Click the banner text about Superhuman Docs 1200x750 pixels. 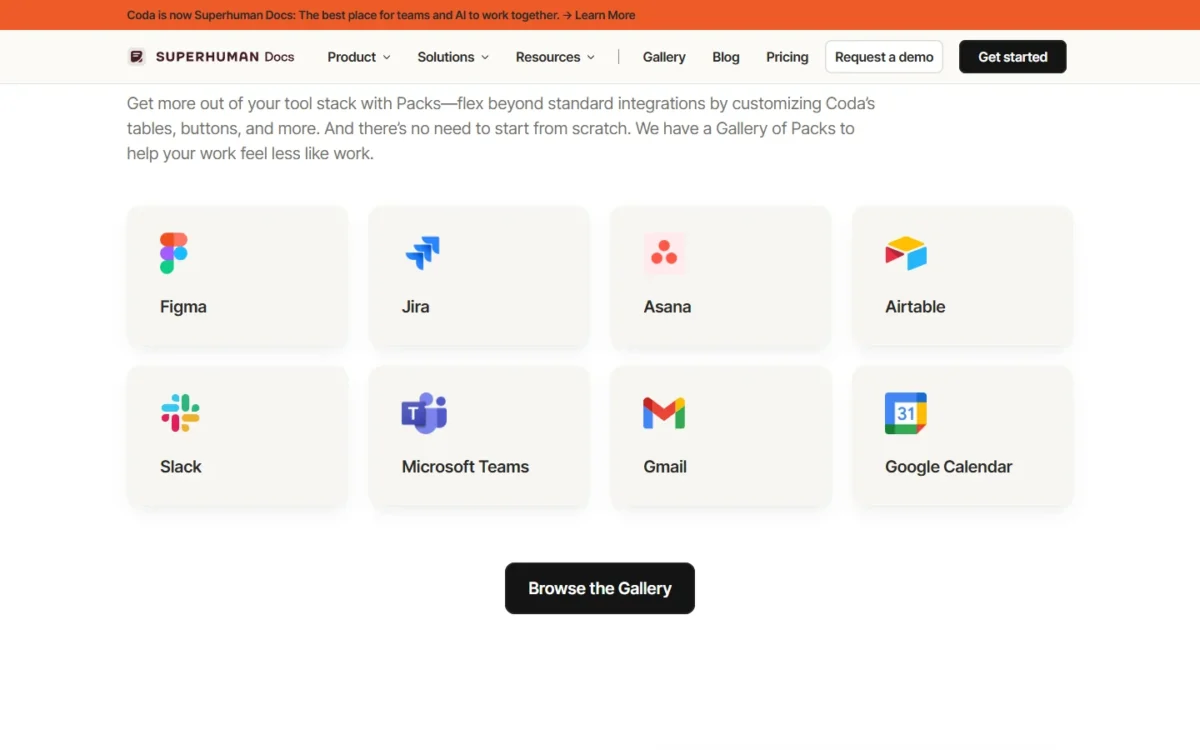(343, 15)
